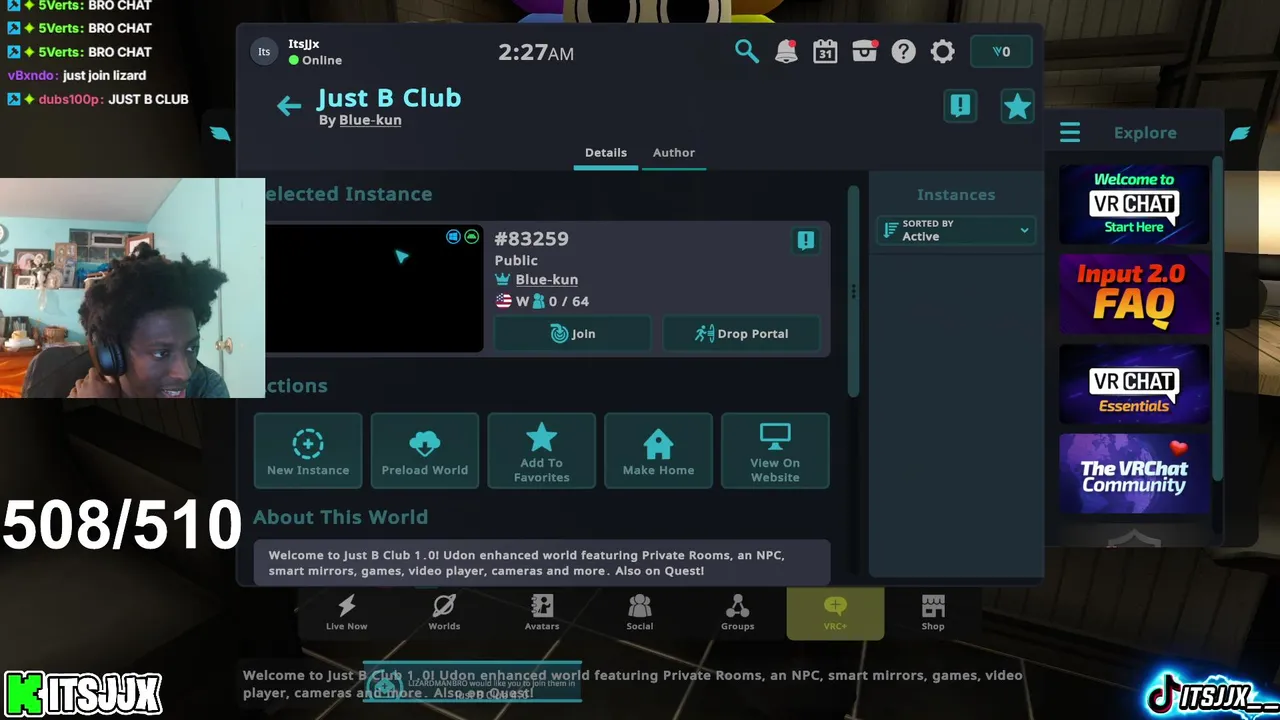
Task: Click the ItsJJx profile avatar icon
Action: (x=264, y=52)
